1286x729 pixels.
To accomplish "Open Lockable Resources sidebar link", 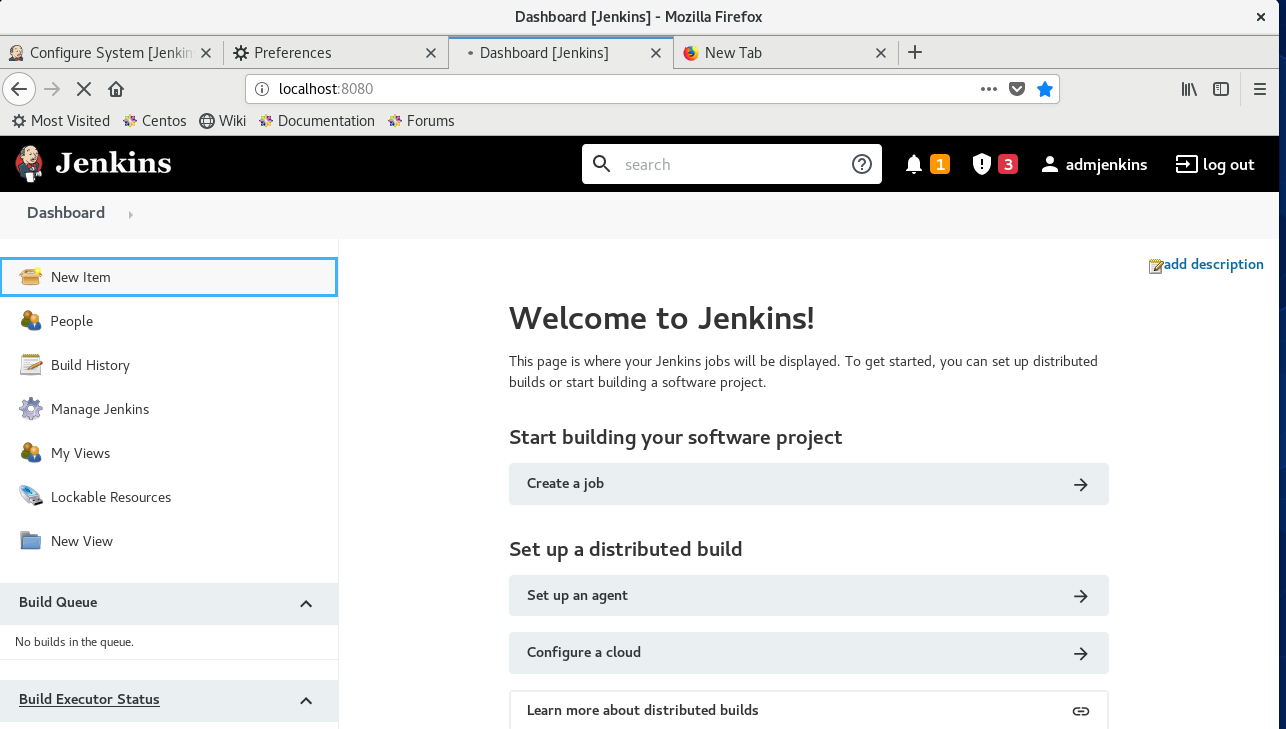I will 111,497.
